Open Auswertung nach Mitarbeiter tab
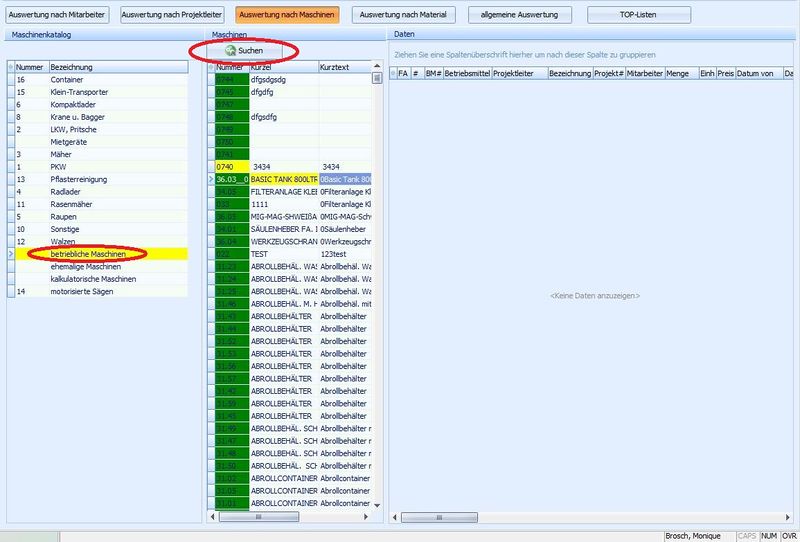800x542 pixels. [x=57, y=15]
